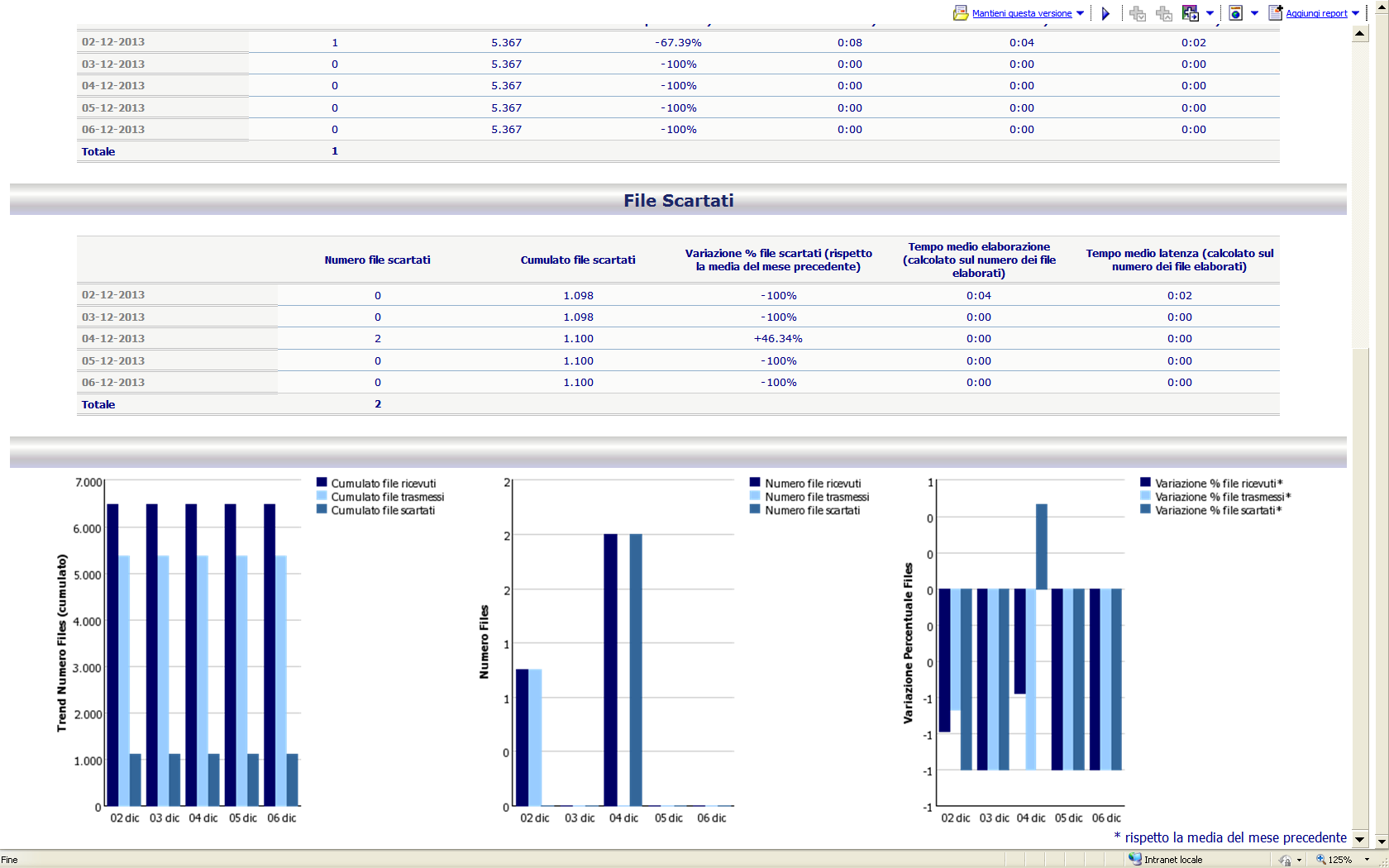Click the Intranet locale label in status bar
Image resolution: width=1389 pixels, height=868 pixels.
[x=1173, y=860]
